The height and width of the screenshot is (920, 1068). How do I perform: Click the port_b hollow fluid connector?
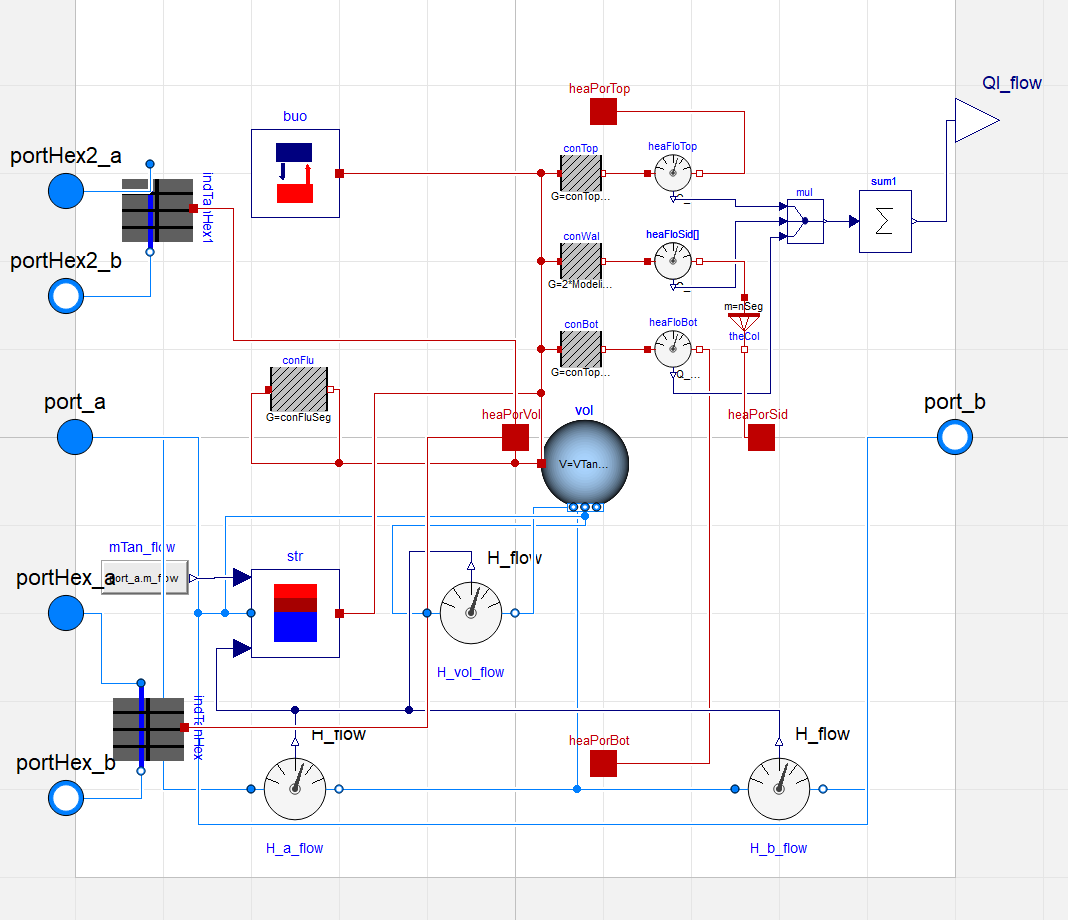click(955, 437)
